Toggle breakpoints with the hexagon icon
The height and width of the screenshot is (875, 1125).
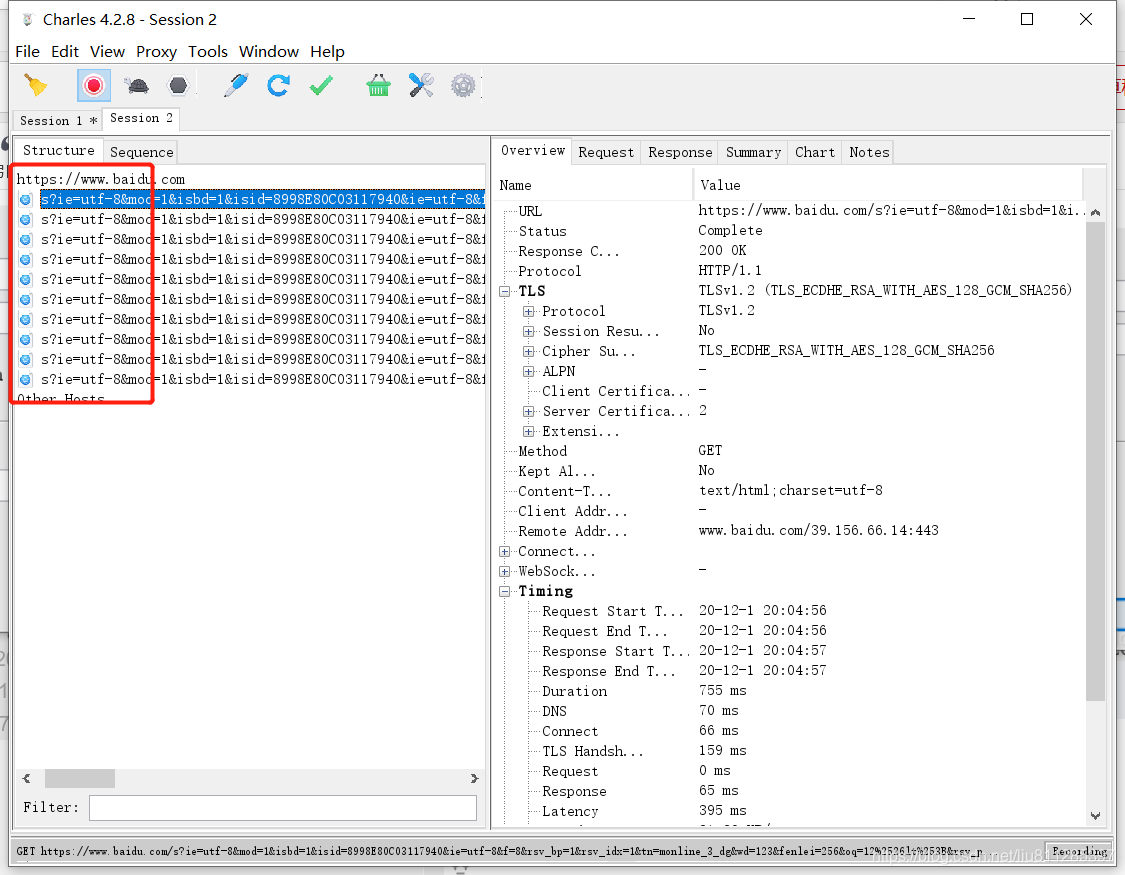click(x=178, y=85)
